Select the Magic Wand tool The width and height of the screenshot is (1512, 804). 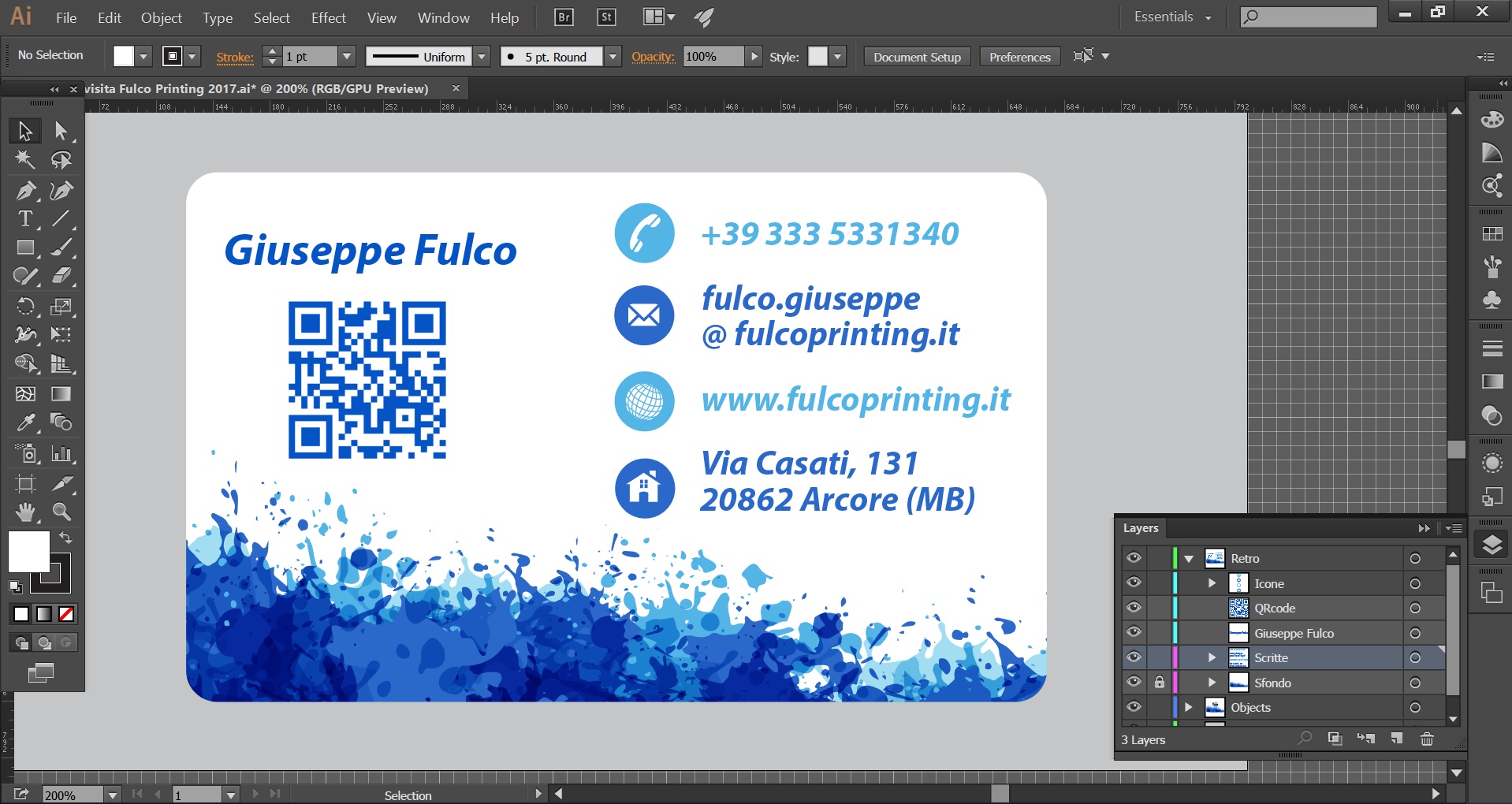[x=25, y=160]
